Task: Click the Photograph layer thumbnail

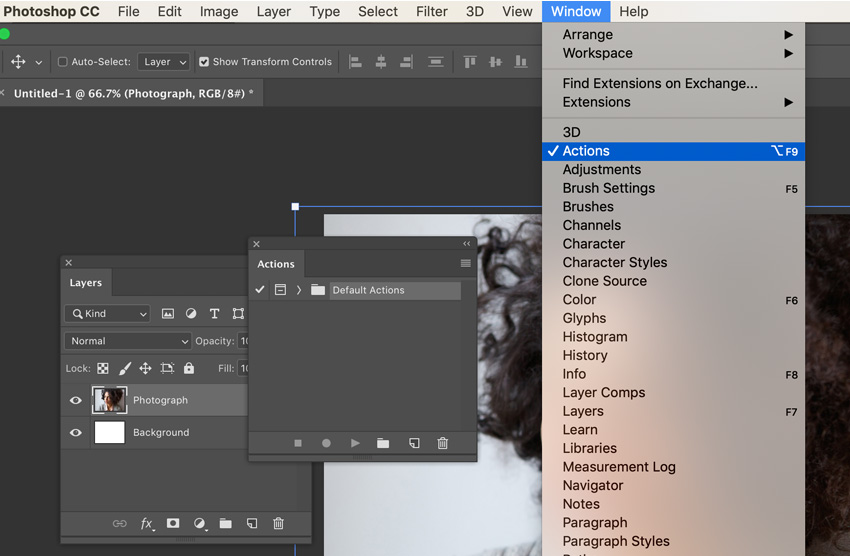Action: 110,400
